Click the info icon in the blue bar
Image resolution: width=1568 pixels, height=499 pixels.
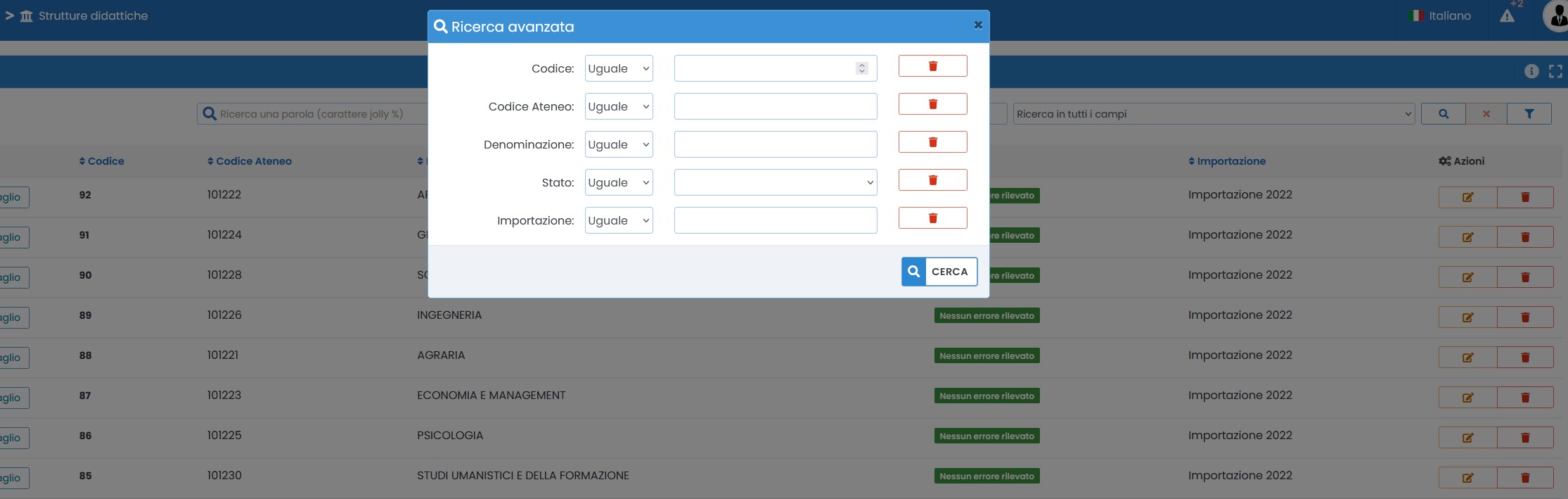[x=1531, y=71]
